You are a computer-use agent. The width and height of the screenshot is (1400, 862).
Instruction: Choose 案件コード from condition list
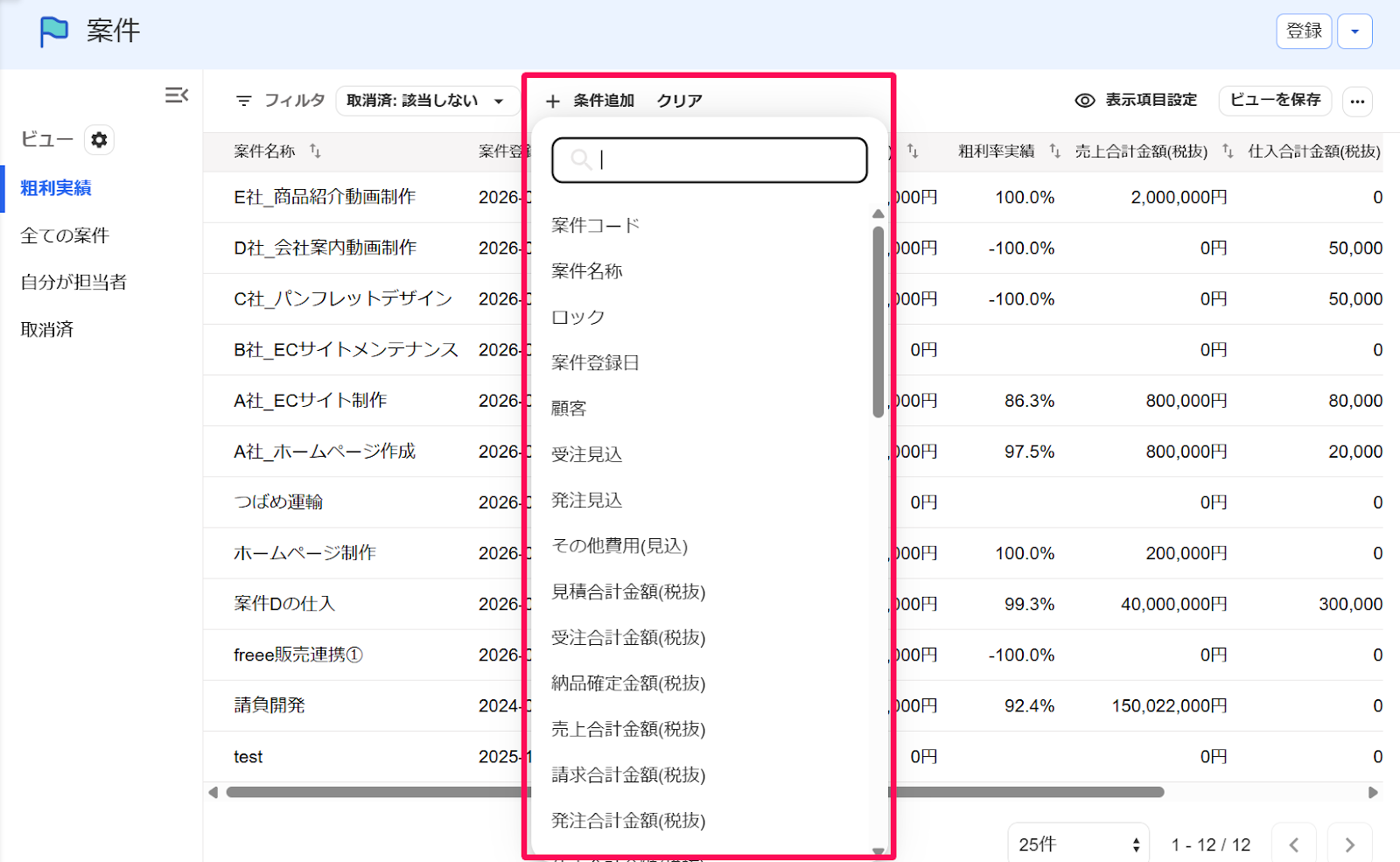click(596, 226)
